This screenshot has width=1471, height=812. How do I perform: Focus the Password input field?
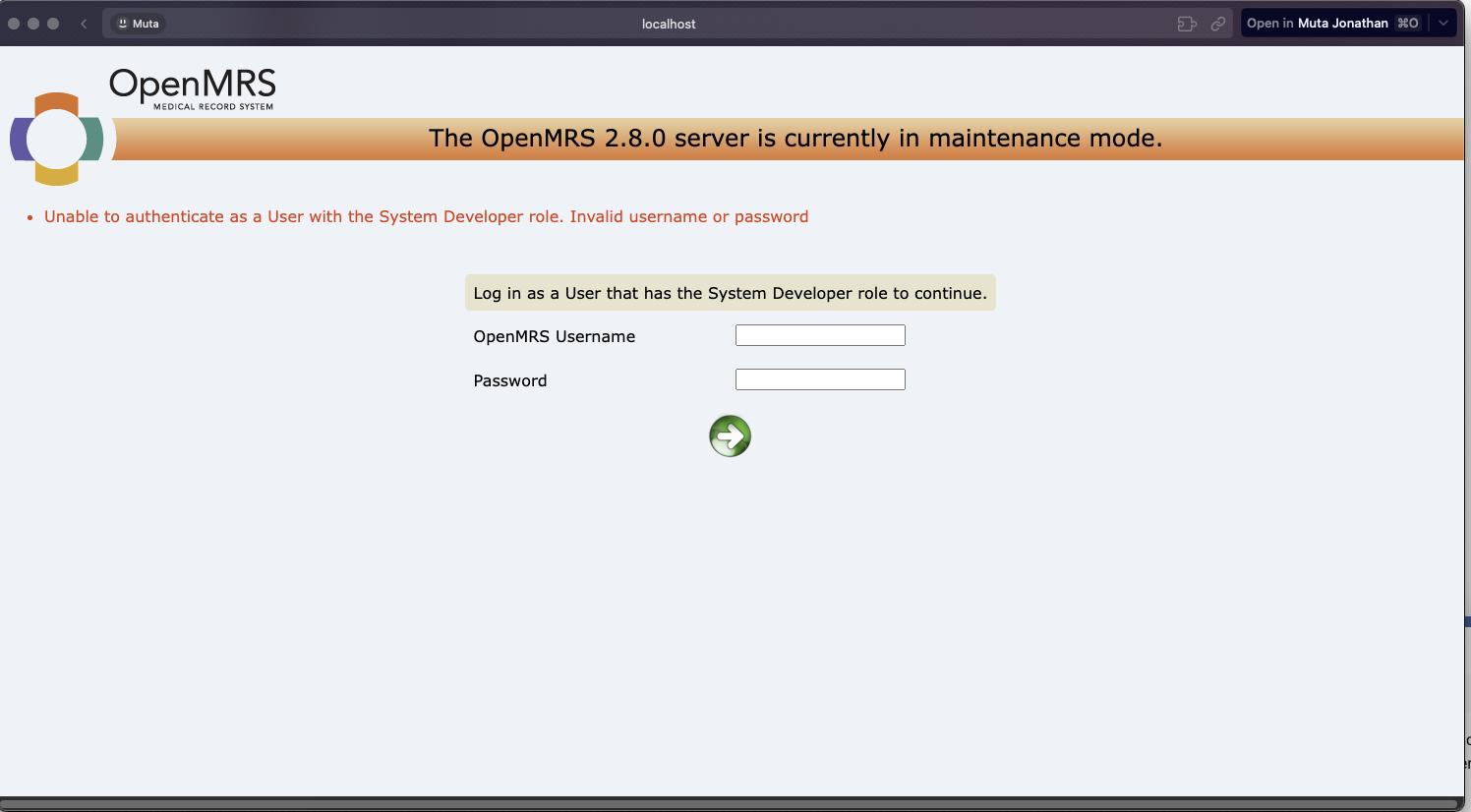click(820, 379)
